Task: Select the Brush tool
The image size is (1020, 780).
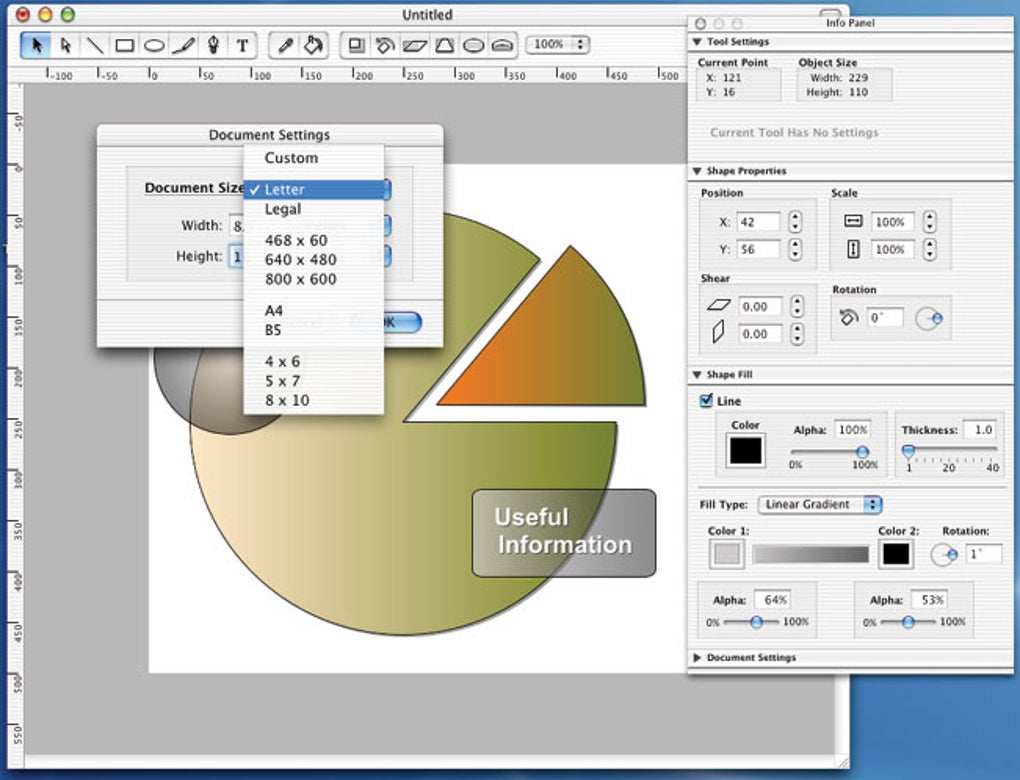Action: pyautogui.click(x=183, y=45)
